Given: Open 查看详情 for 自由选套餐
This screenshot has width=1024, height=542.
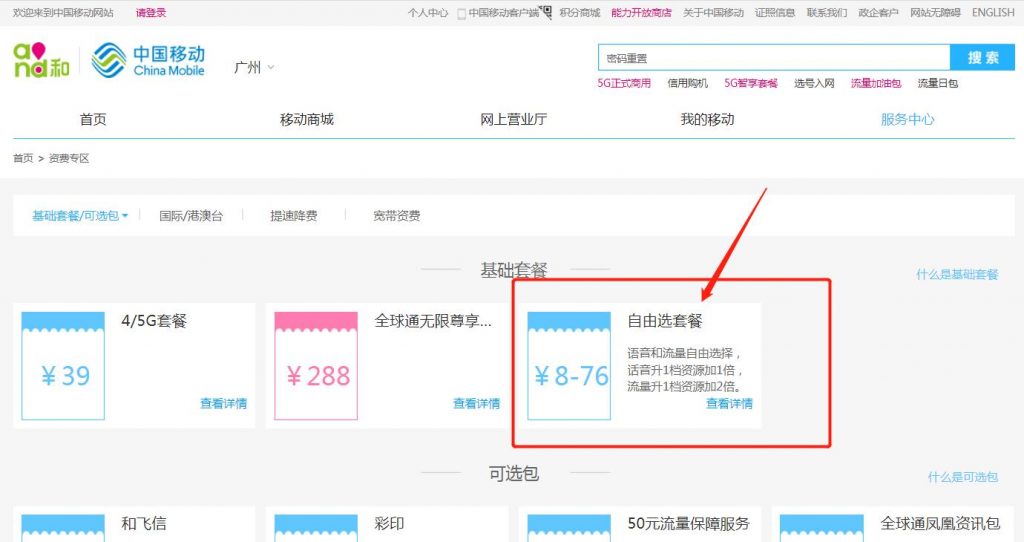Looking at the screenshot, I should tap(729, 404).
